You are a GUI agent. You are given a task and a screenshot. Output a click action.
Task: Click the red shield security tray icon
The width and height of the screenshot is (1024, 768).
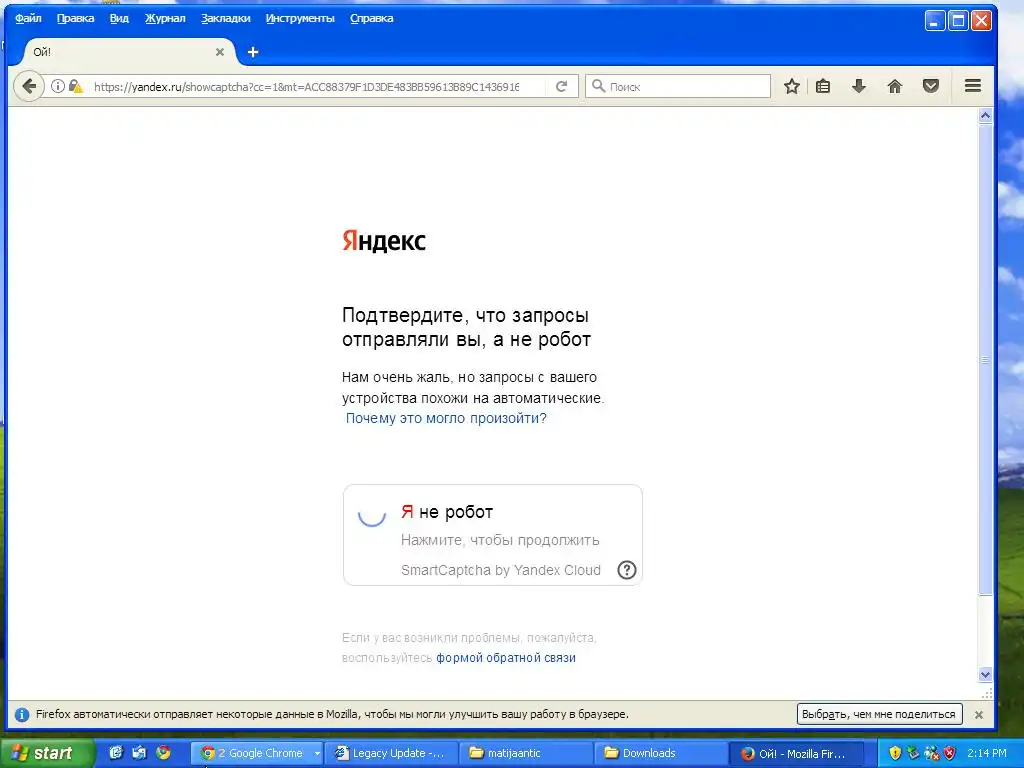pyautogui.click(x=950, y=753)
